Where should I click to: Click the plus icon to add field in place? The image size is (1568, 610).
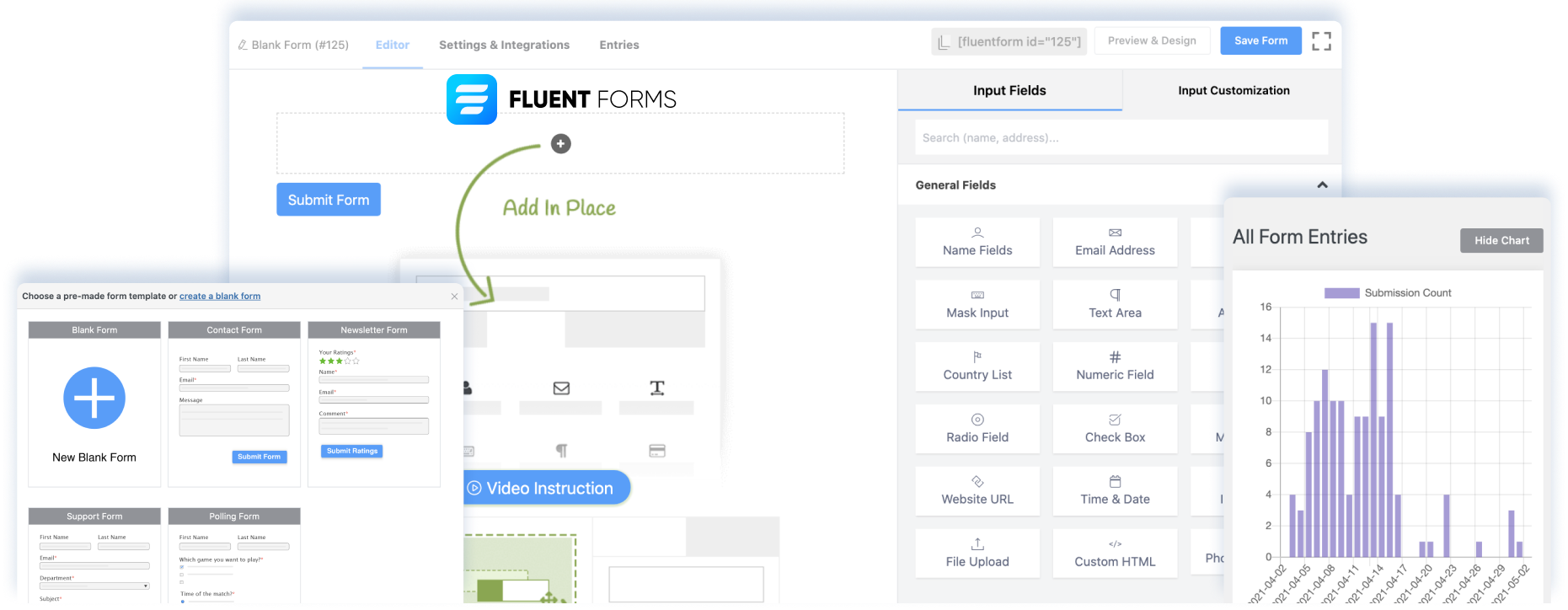point(561,144)
